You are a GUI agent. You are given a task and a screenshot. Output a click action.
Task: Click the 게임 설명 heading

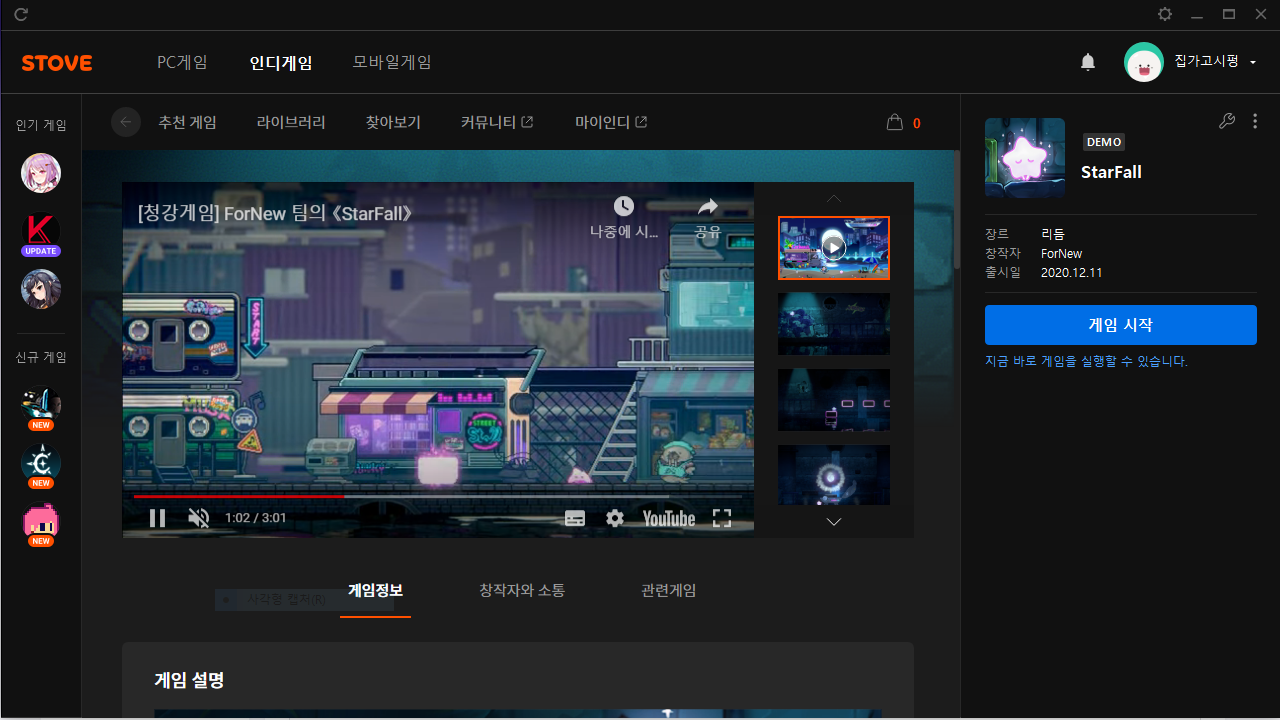[x=189, y=680]
